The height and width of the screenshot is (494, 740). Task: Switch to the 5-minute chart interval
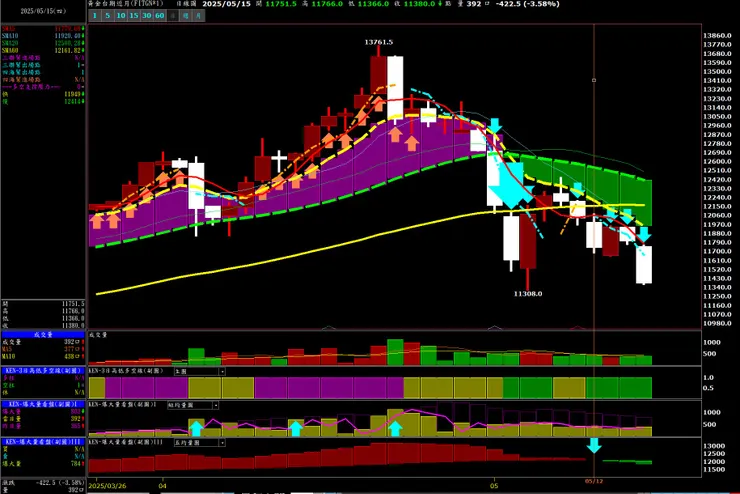tap(108, 16)
